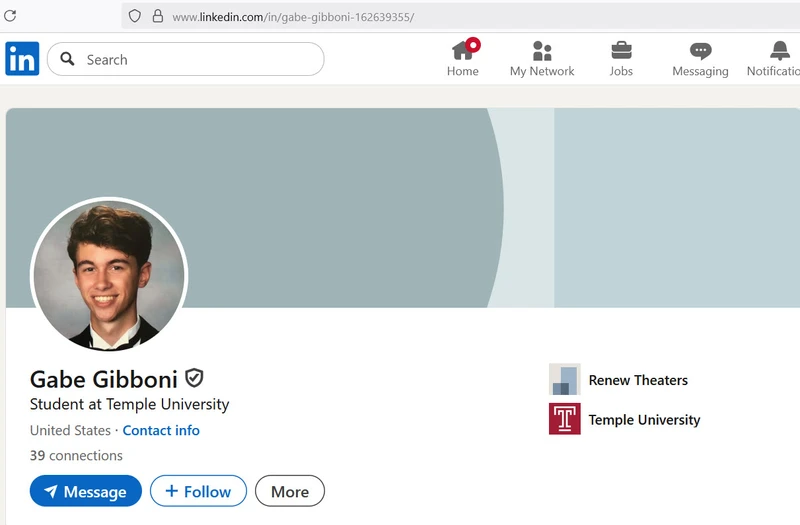Open Temple University school link
Image resolution: width=800 pixels, height=525 pixels.
point(644,420)
